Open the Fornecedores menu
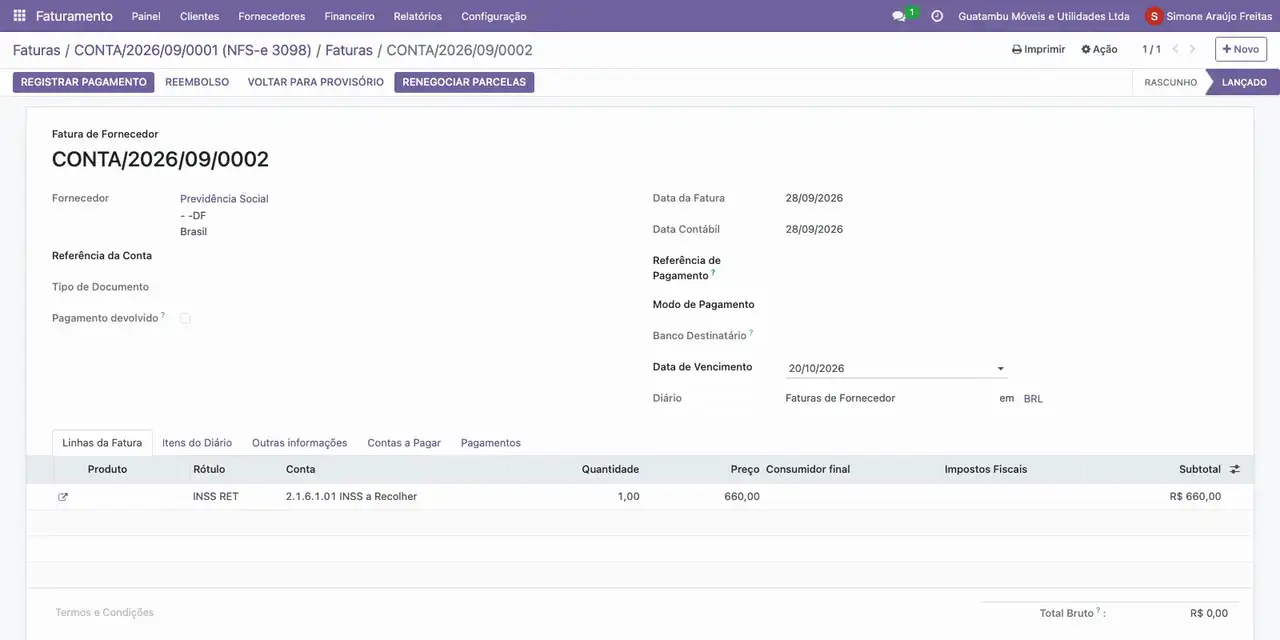Screen dimensions: 1280x640 coord(272,16)
